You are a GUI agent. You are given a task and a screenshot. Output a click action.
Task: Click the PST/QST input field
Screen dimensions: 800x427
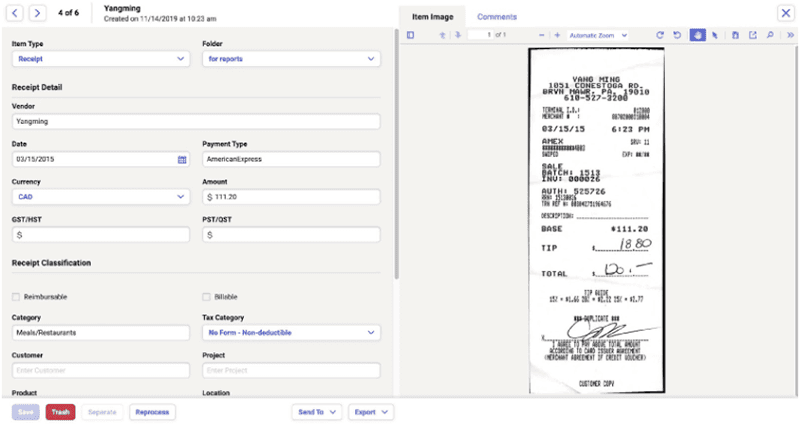point(291,235)
